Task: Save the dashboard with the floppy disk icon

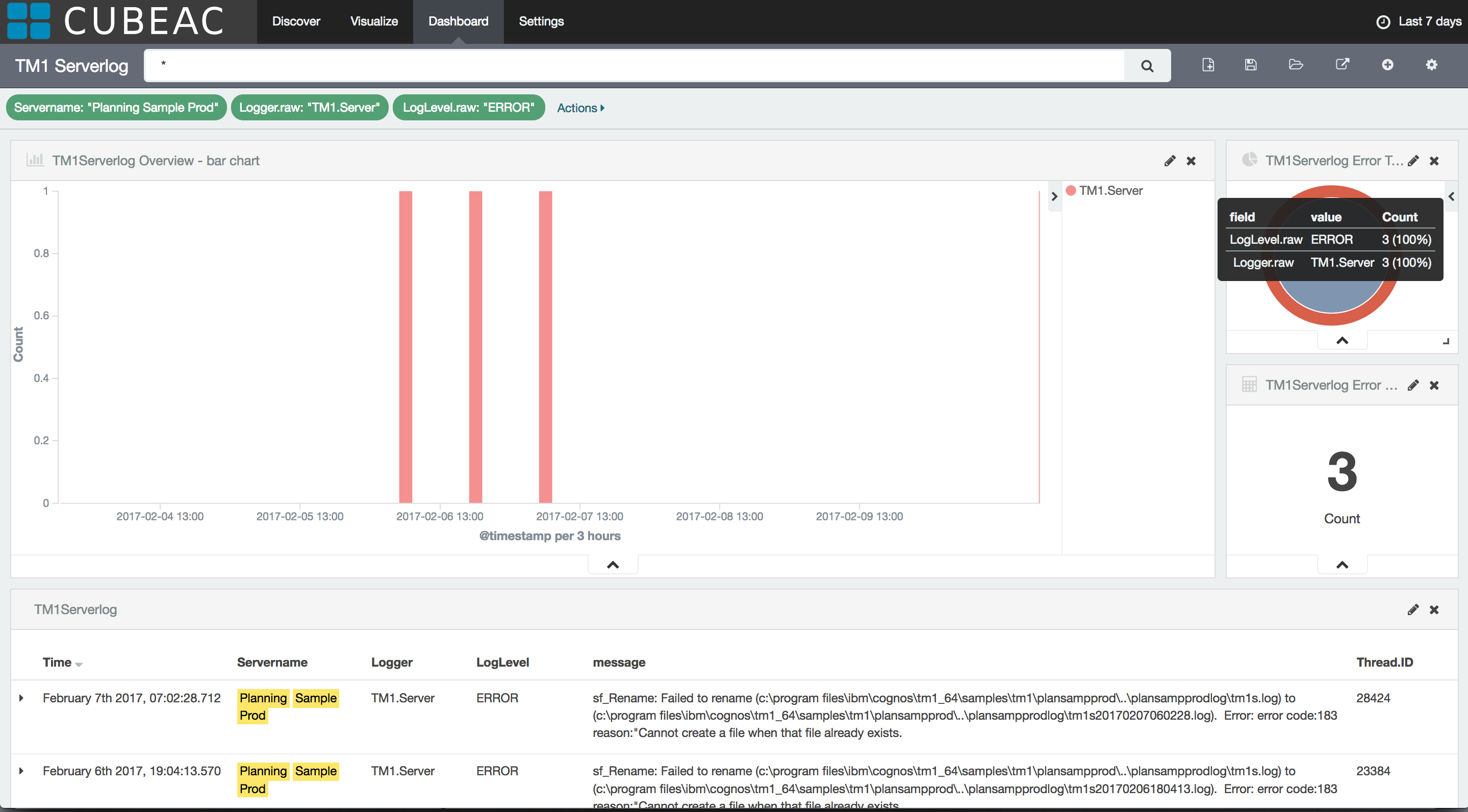Action: [x=1251, y=65]
